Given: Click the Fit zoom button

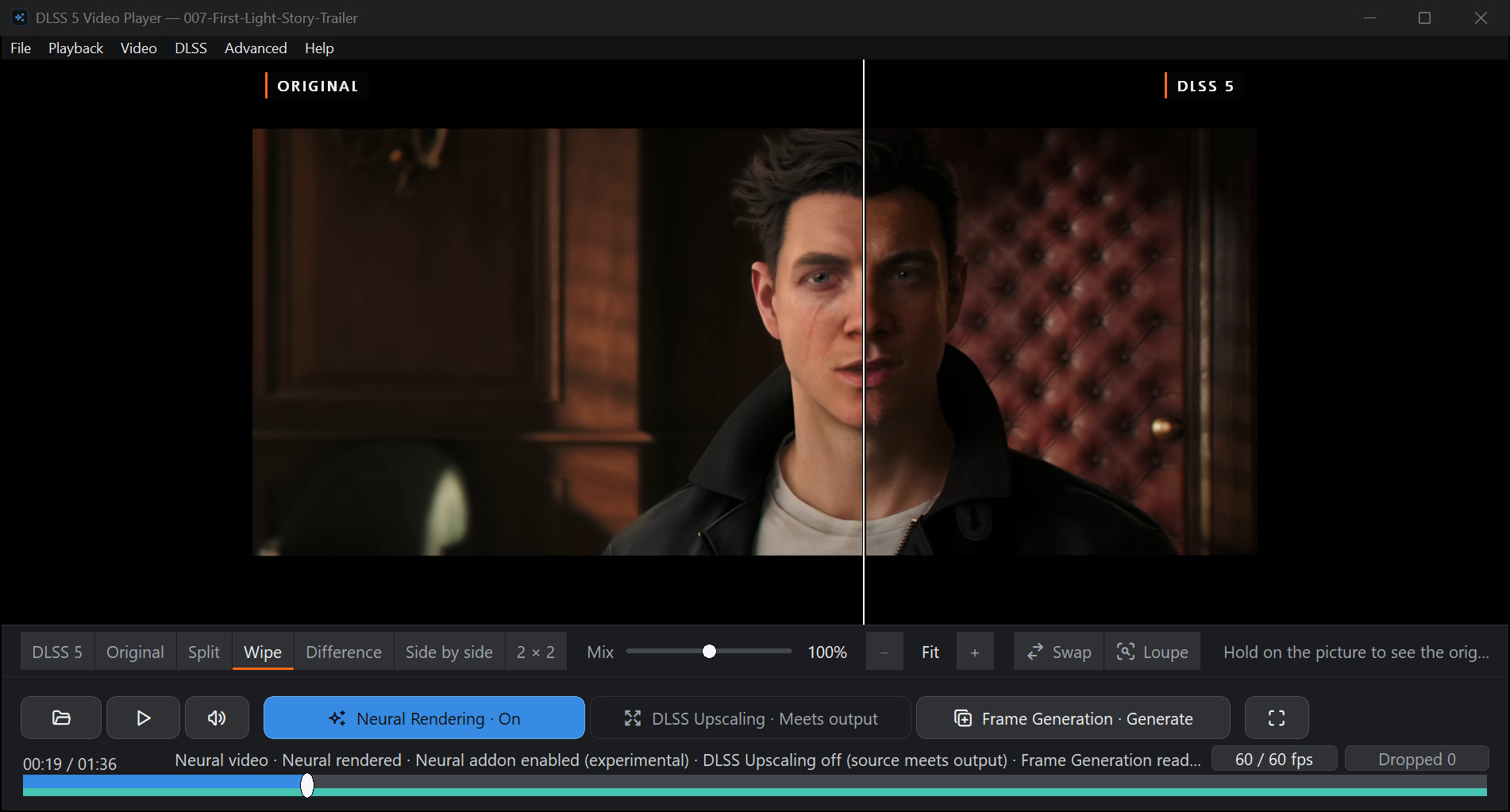Looking at the screenshot, I should point(930,652).
